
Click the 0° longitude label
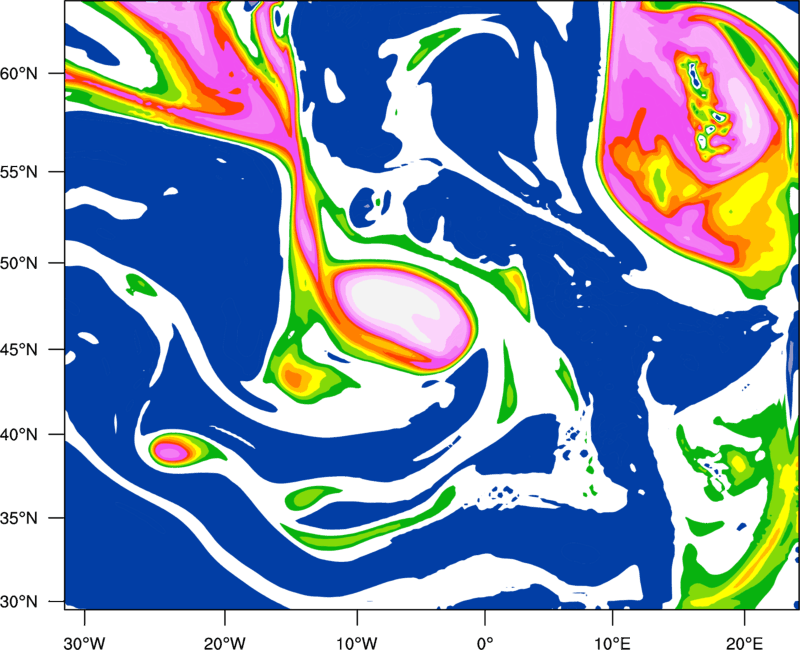pyautogui.click(x=485, y=643)
